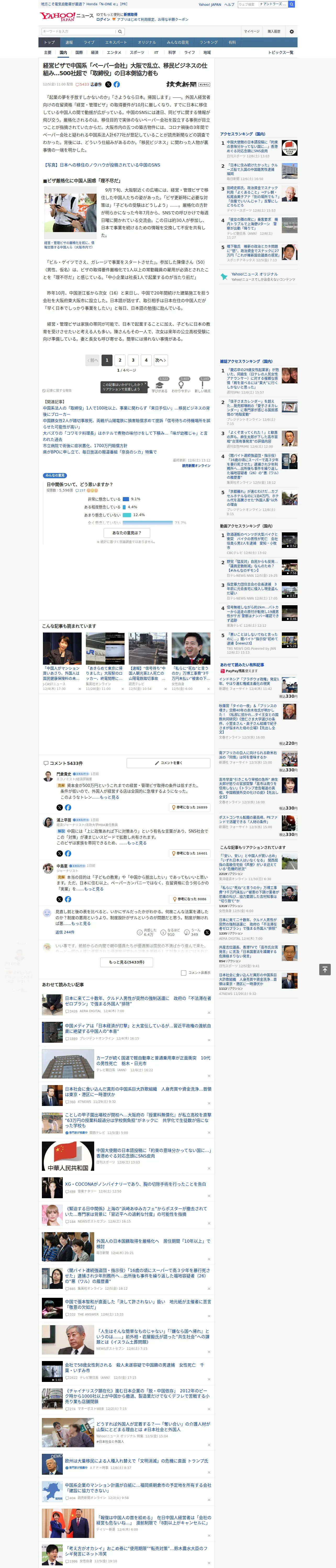336x1568 pixels.
Task: Open トピックス一覧 link
Action: 281,52
